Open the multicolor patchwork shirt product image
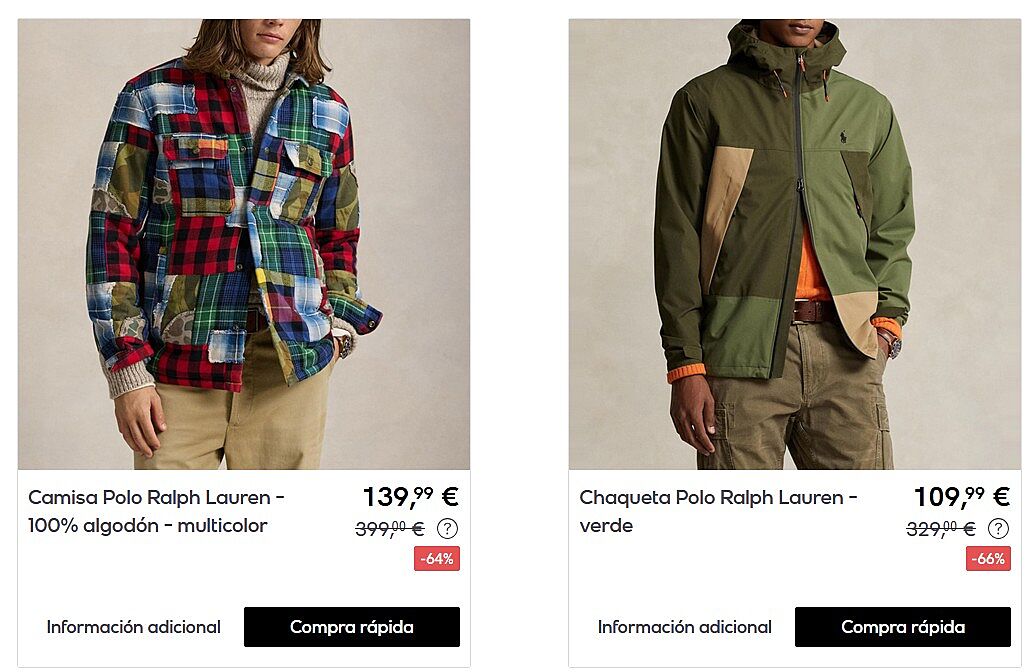The width and height of the screenshot is (1031, 672). point(244,244)
